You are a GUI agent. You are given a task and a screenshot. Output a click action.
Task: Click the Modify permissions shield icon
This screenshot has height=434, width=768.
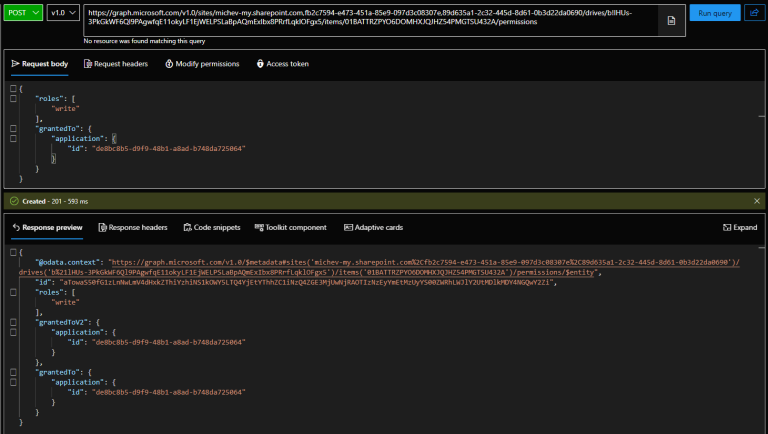(x=169, y=64)
